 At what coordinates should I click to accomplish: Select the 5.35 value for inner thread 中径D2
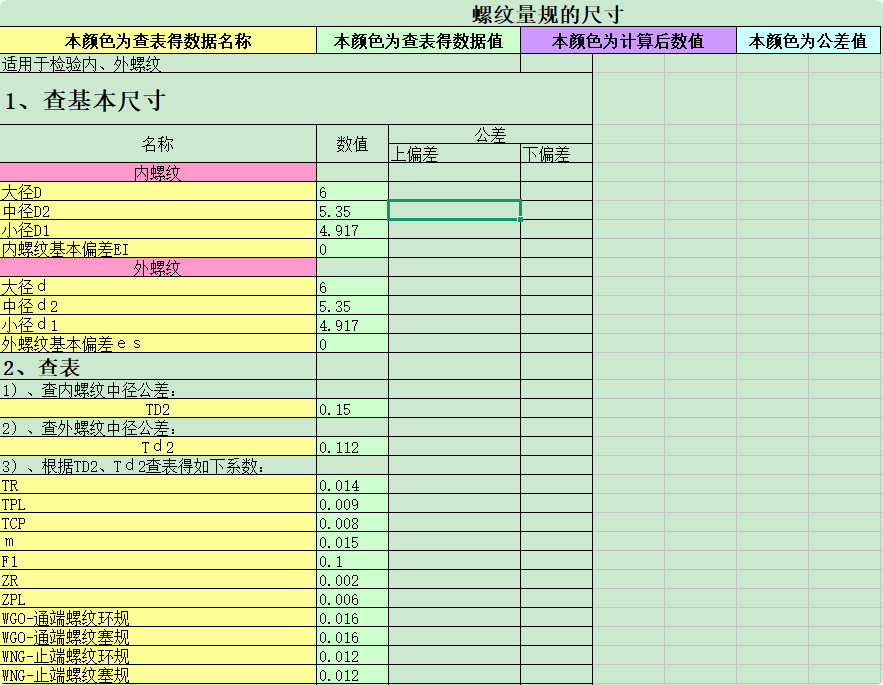pyautogui.click(x=352, y=211)
